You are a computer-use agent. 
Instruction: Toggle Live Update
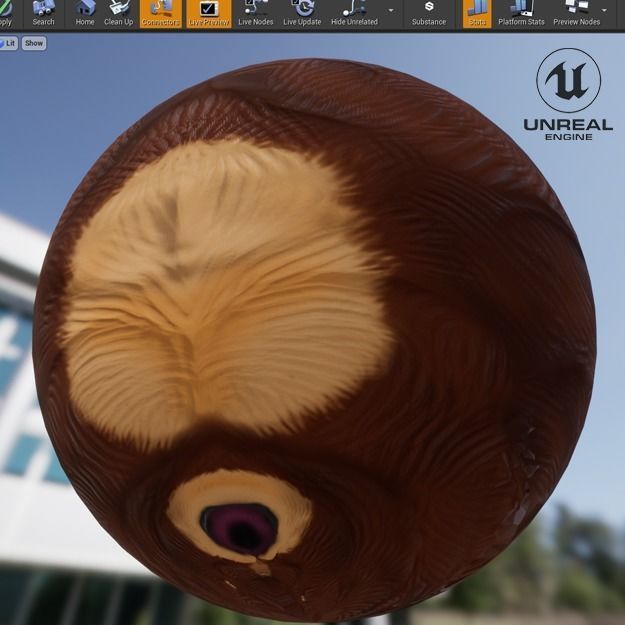(302, 14)
